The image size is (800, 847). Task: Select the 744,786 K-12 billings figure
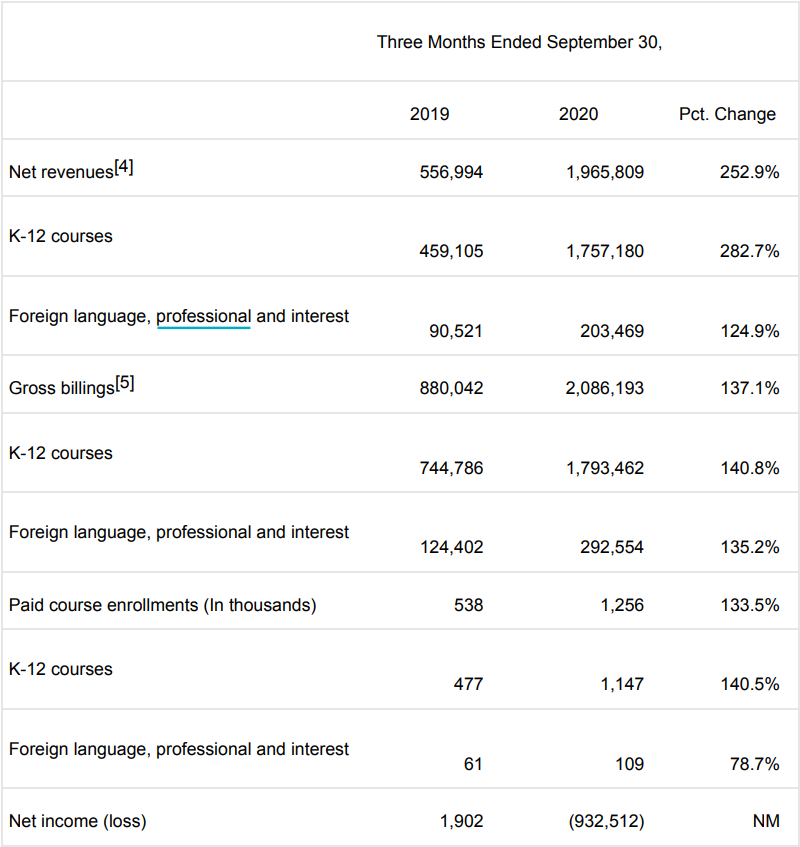(x=451, y=468)
